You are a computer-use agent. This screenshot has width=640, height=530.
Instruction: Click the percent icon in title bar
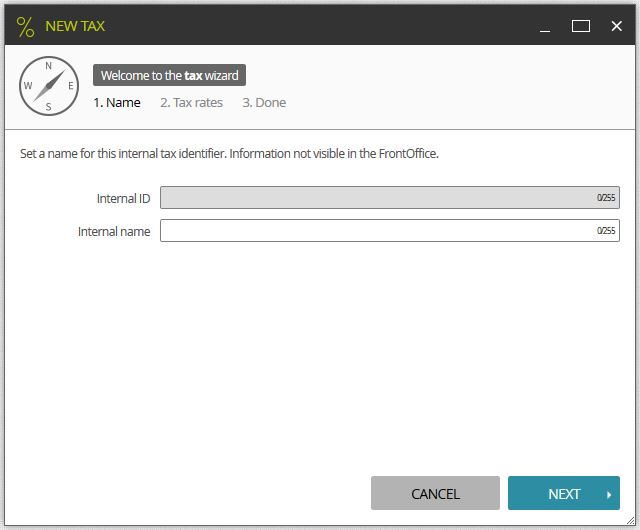point(25,27)
